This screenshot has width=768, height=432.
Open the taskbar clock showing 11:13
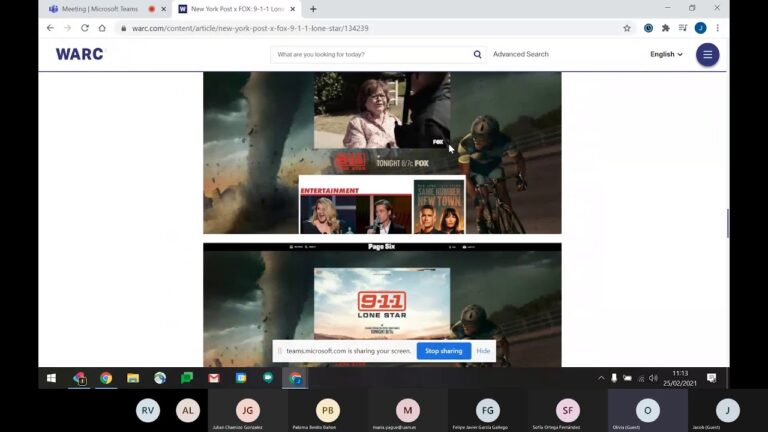tap(680, 378)
